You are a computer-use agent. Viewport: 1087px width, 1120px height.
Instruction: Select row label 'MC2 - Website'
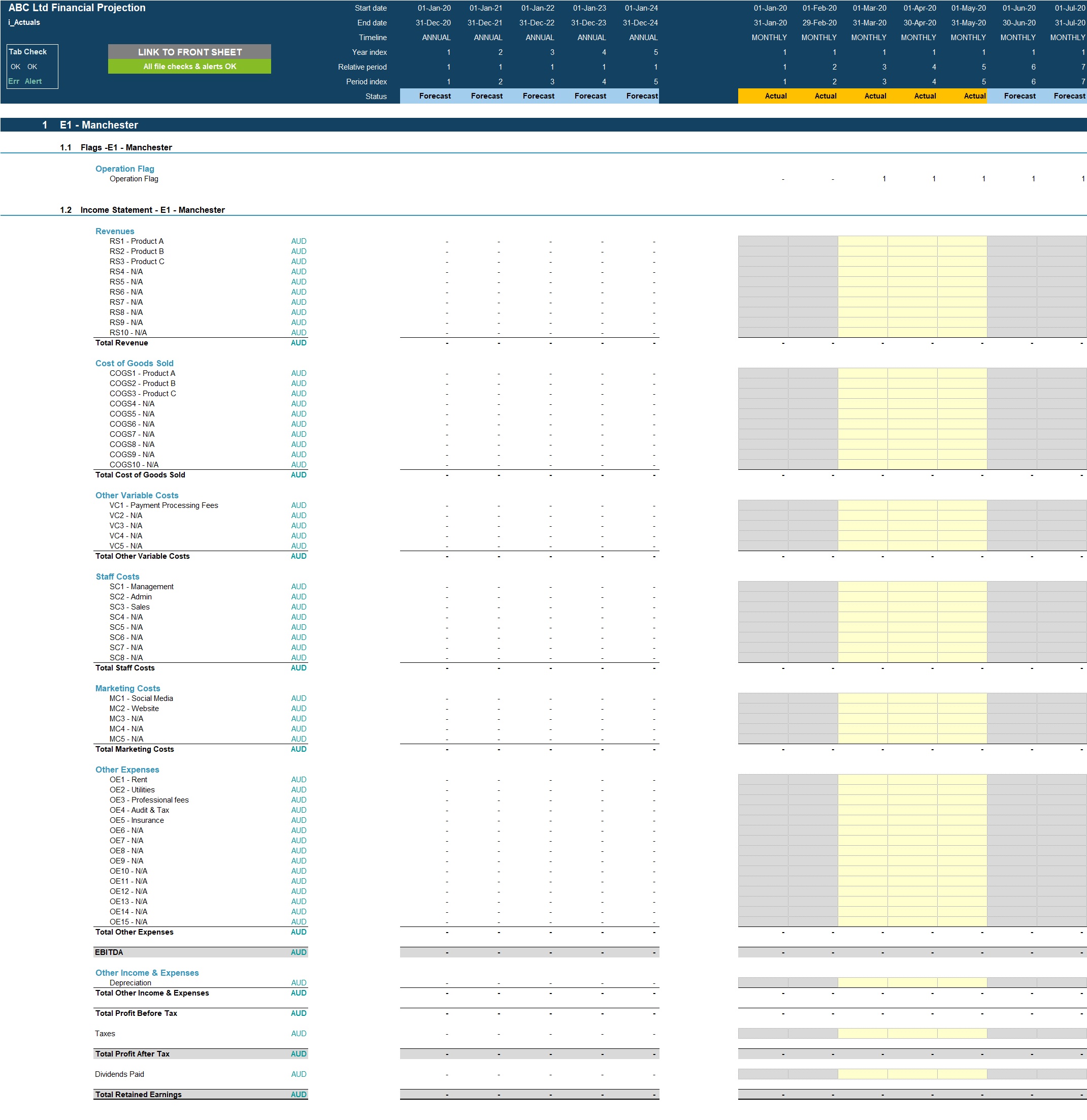tap(134, 709)
